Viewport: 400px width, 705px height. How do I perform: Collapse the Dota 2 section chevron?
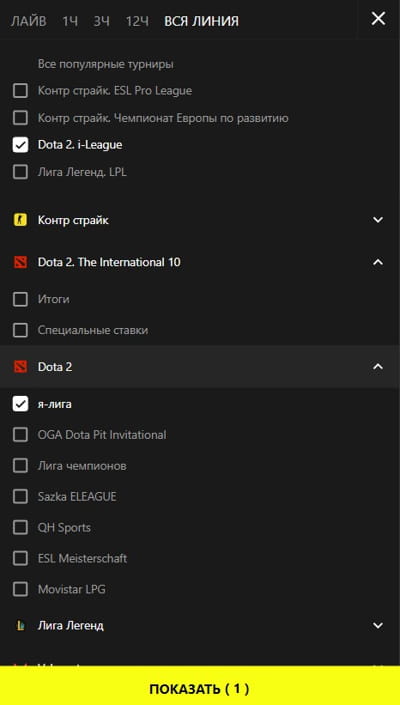point(378,367)
